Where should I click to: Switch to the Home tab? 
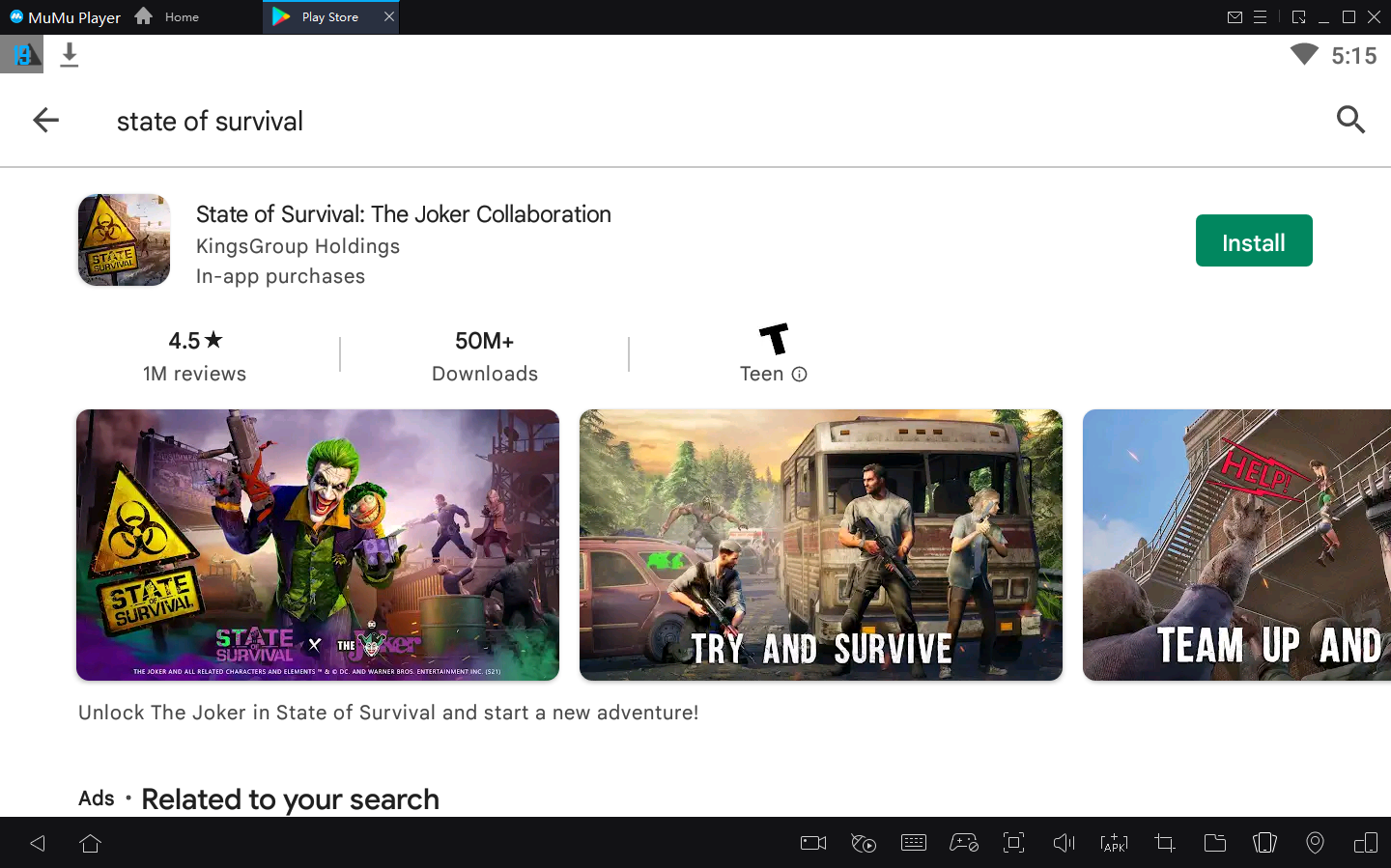[x=167, y=16]
